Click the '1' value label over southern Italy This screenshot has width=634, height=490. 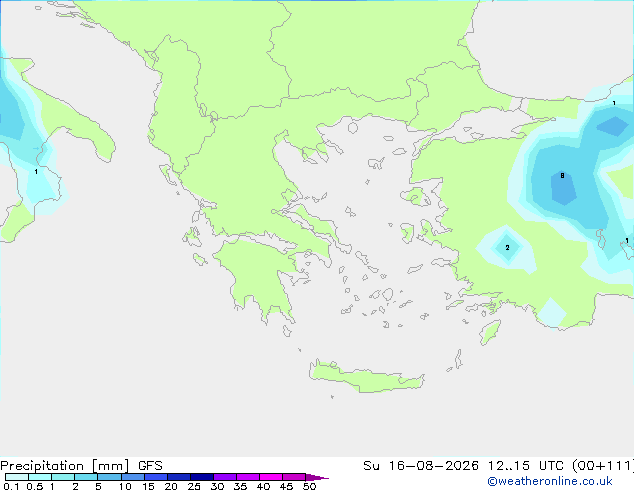[x=36, y=172]
